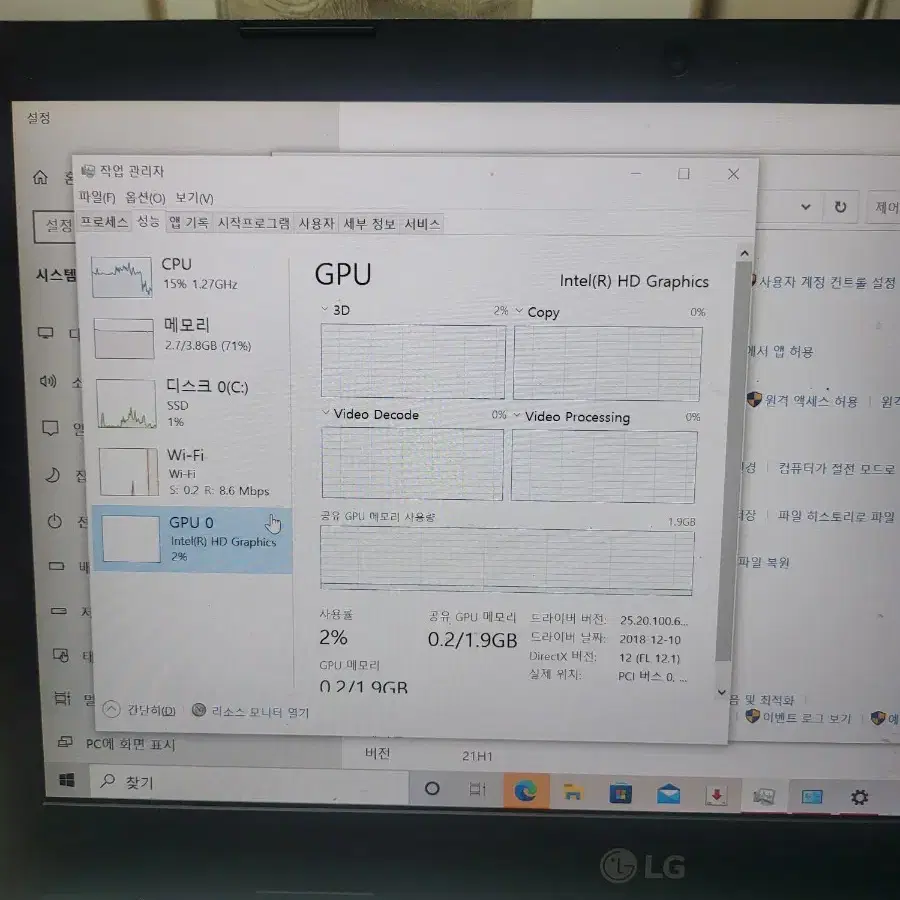Open Microsoft Store from the taskbar

(620, 794)
